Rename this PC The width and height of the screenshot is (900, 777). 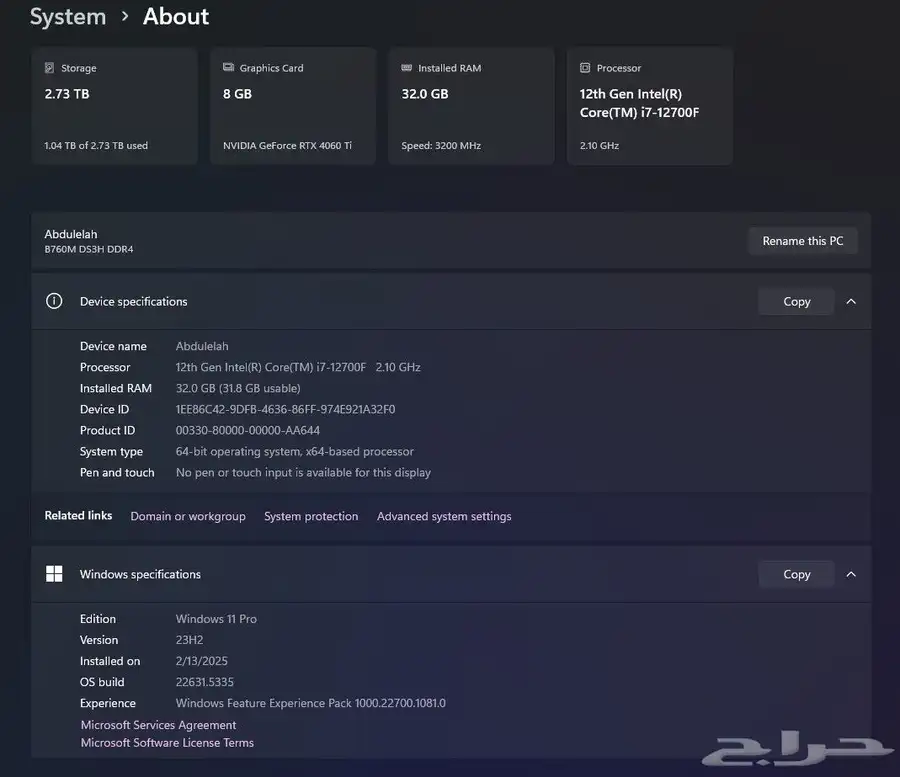803,241
